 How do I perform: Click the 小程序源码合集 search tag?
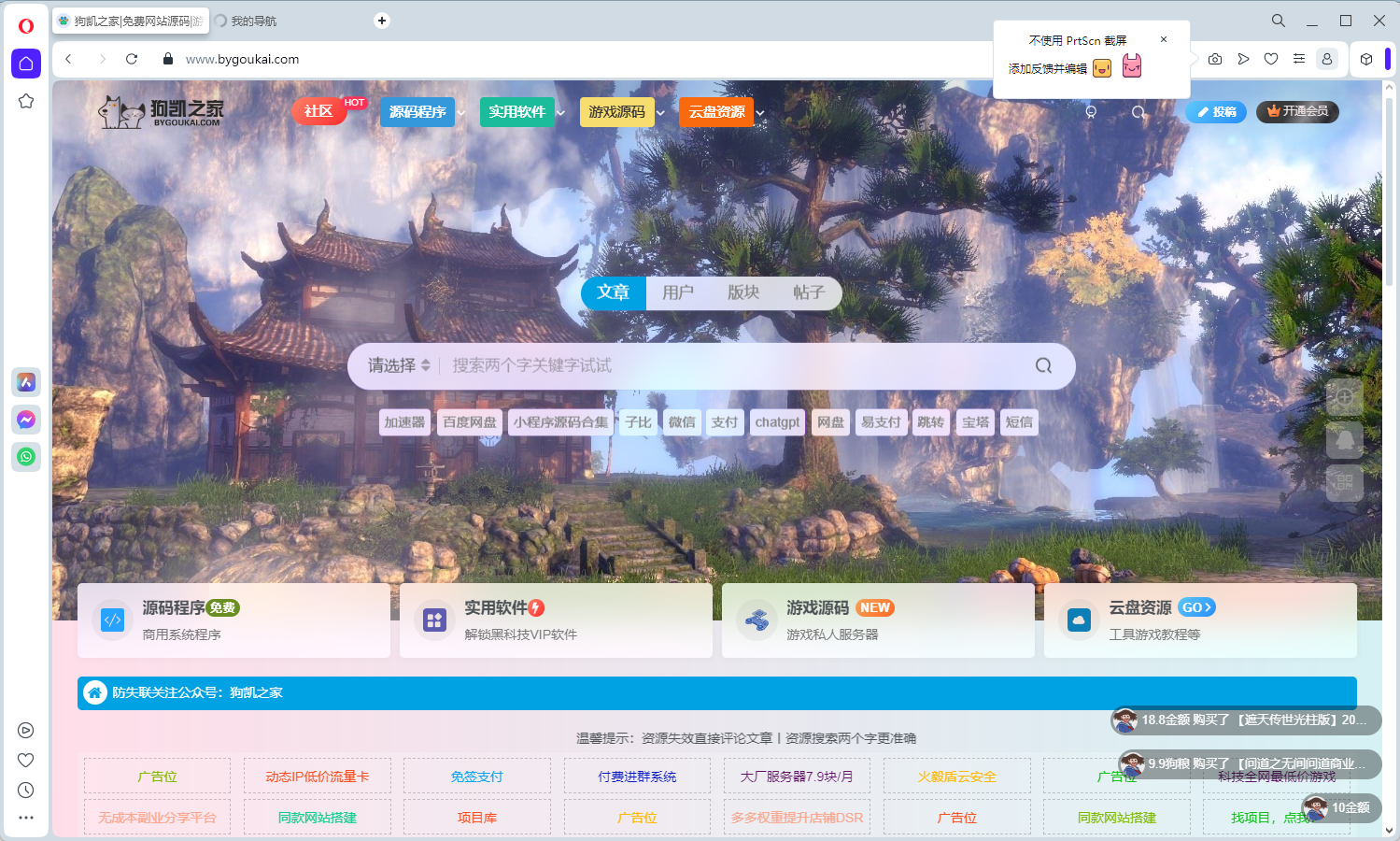tap(560, 422)
